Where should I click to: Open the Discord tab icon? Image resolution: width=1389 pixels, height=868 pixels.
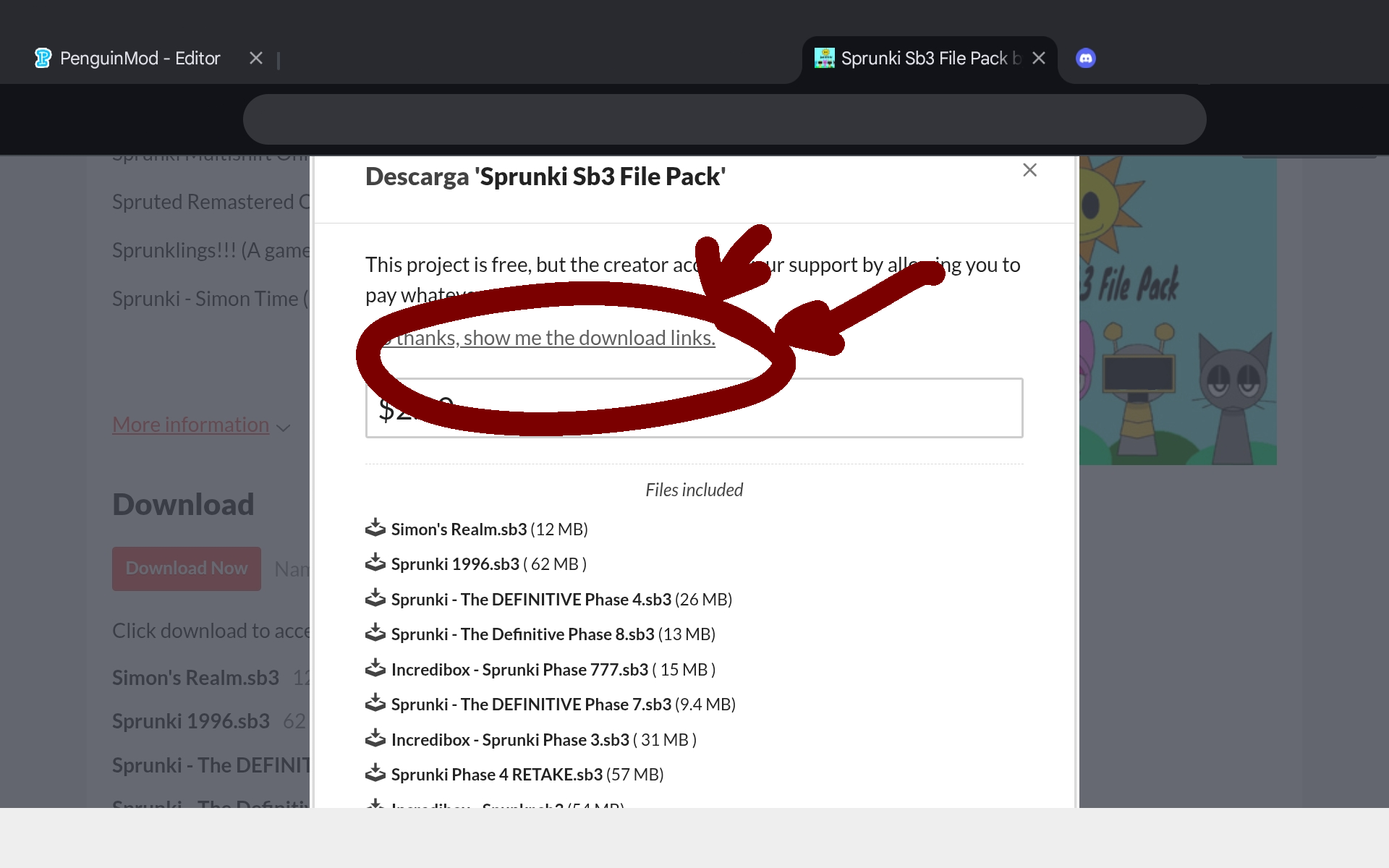(x=1085, y=58)
